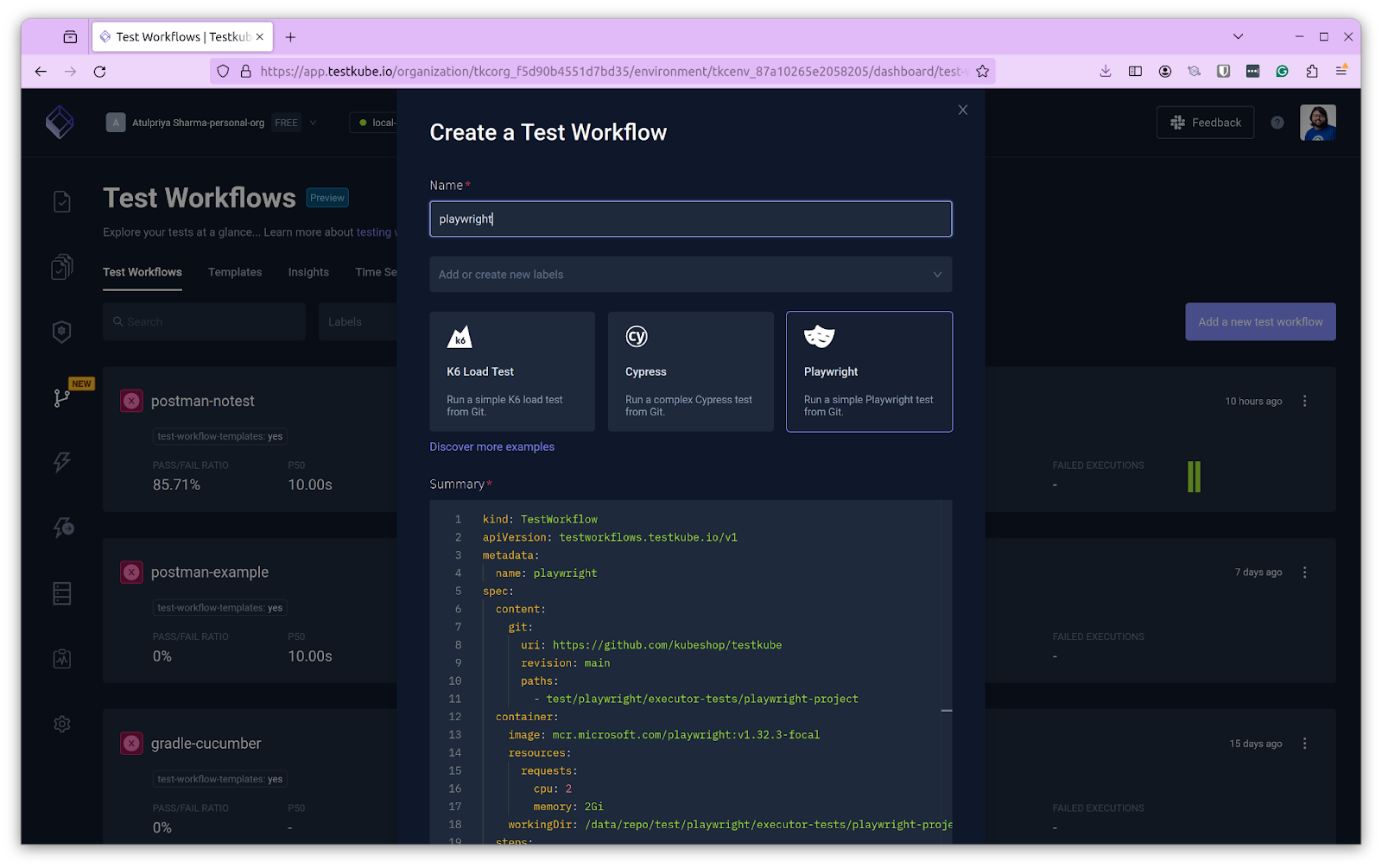Open the more options menu for postman-example
The image size is (1382, 868).
point(1304,572)
